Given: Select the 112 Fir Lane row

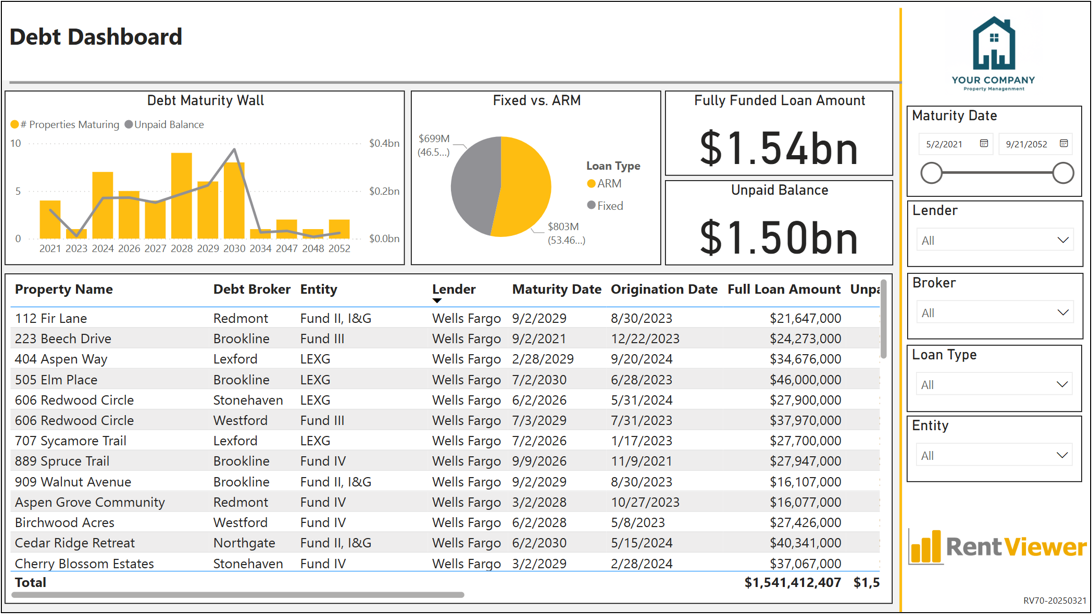Looking at the screenshot, I should pyautogui.click(x=446, y=318).
